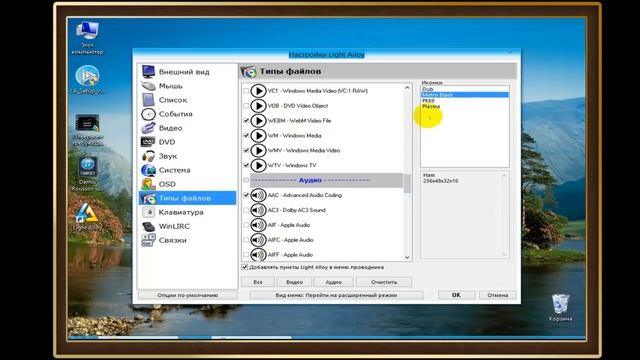Screen dimensions: 640x360
Task: Enable the VC1 file type checkbox
Action: 246,91
